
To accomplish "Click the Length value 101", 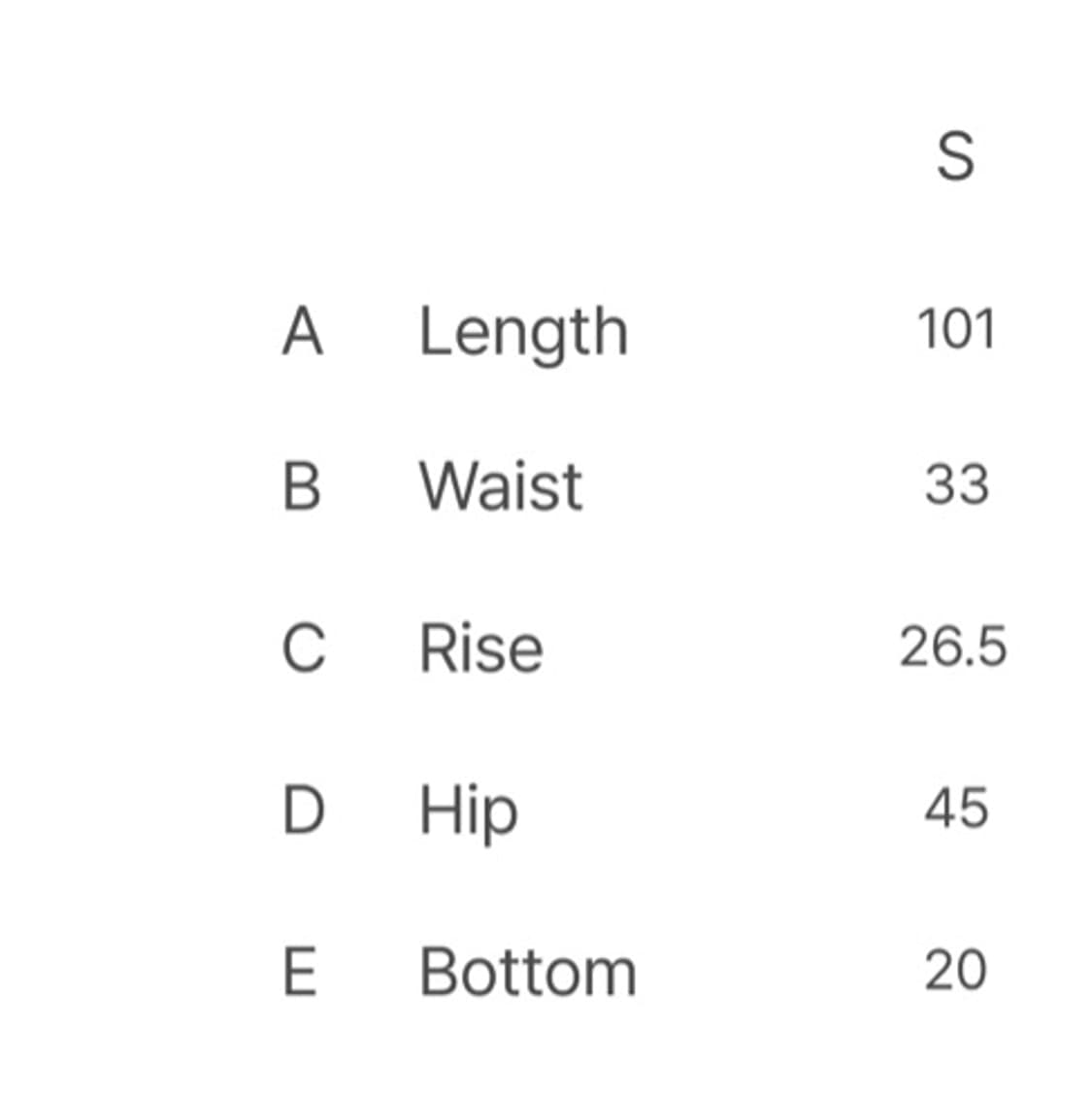I will coord(956,329).
